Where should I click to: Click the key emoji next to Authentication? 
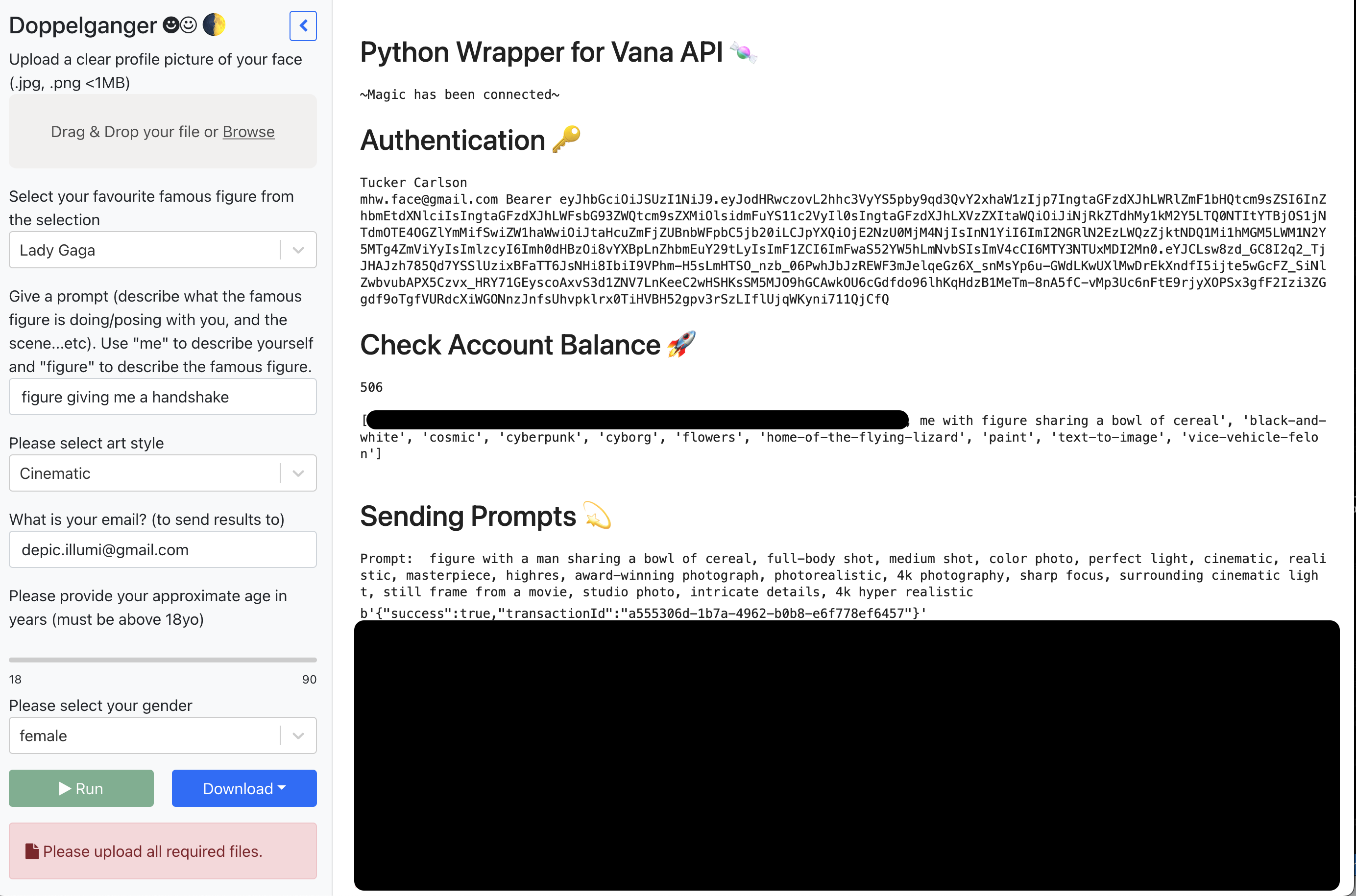(x=566, y=140)
